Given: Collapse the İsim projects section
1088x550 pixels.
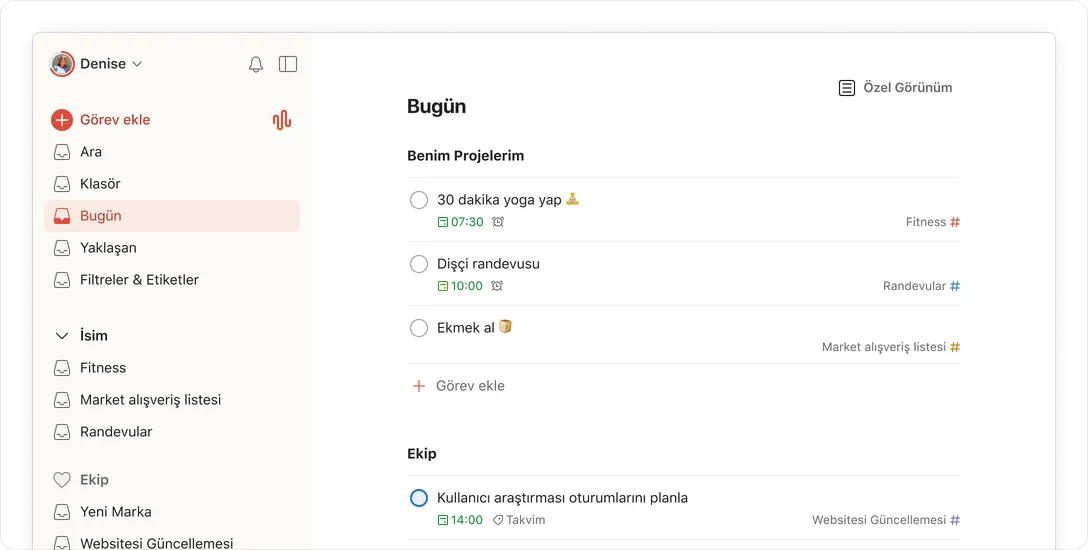Looking at the screenshot, I should (62, 336).
